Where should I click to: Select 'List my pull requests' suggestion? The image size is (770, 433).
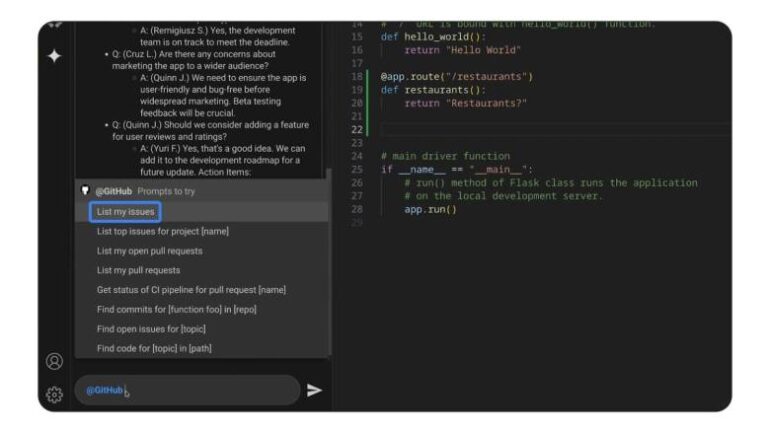pyautogui.click(x=138, y=270)
